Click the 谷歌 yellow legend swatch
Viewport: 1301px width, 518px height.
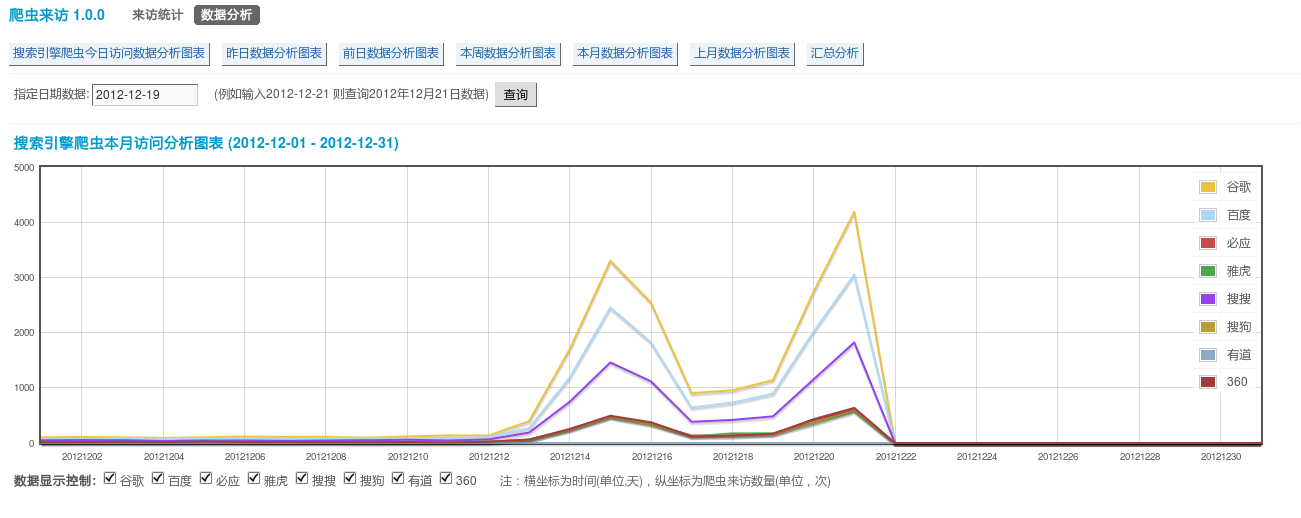tap(1207, 187)
